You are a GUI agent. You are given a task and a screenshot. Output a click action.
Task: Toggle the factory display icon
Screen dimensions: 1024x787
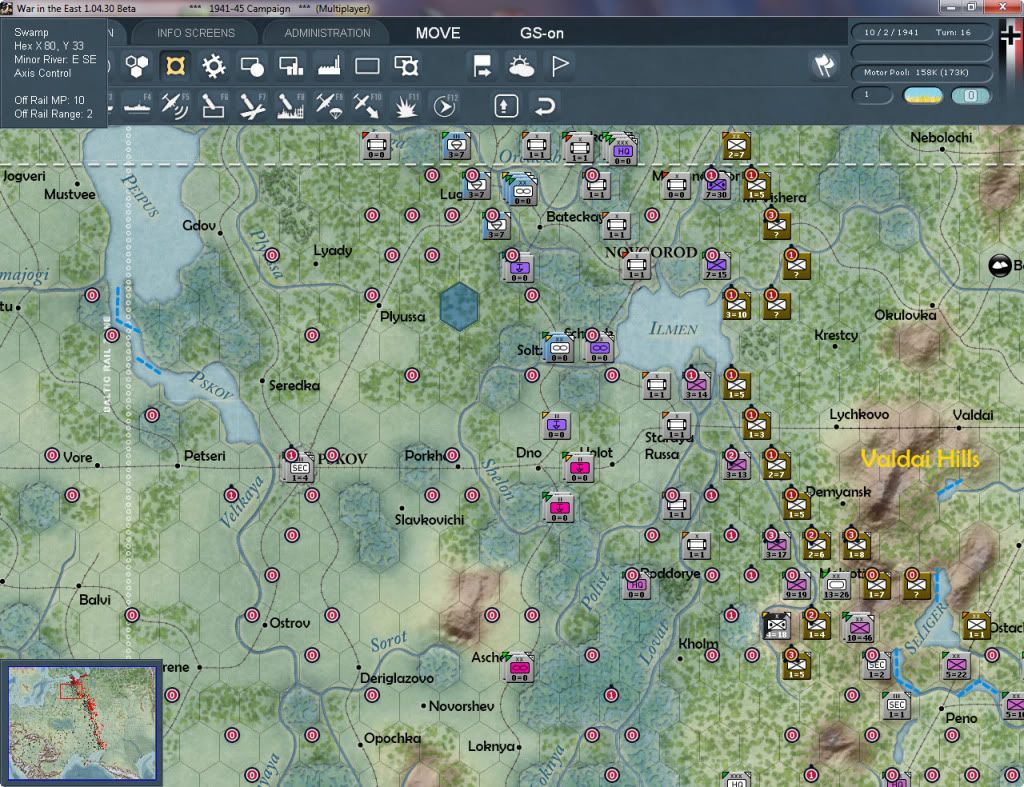pyautogui.click(x=329, y=66)
